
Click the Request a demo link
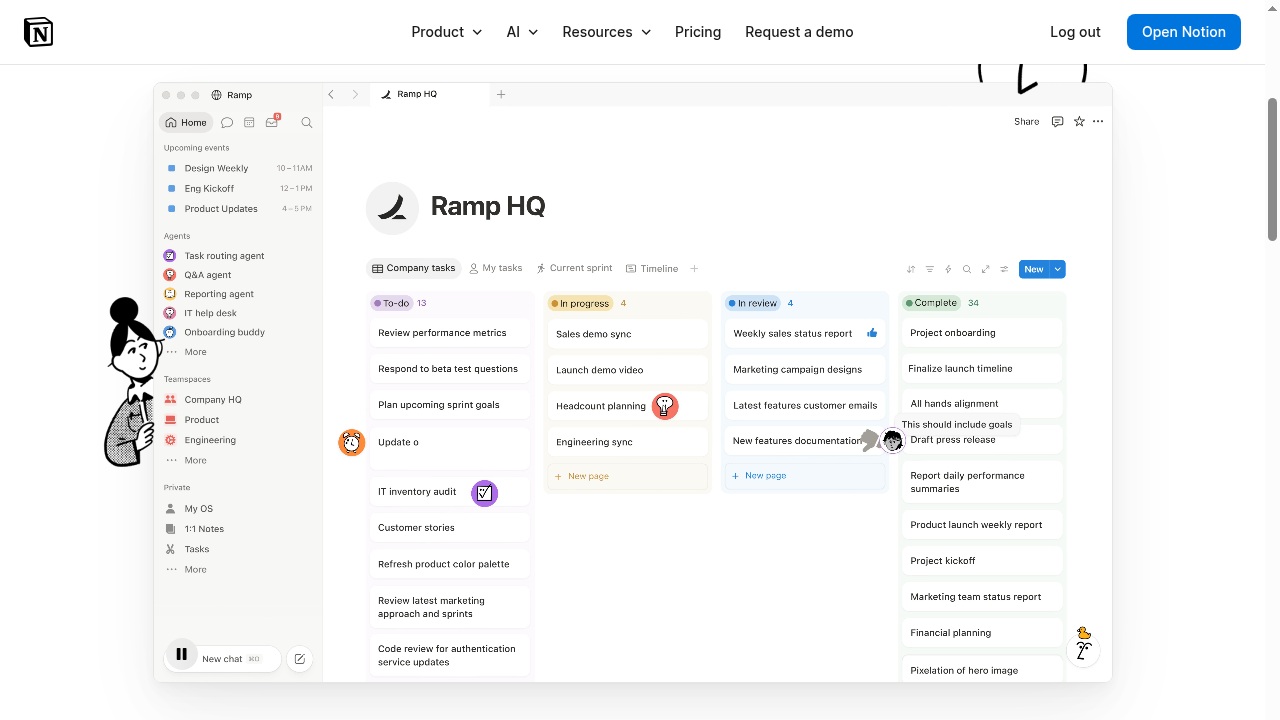click(799, 32)
